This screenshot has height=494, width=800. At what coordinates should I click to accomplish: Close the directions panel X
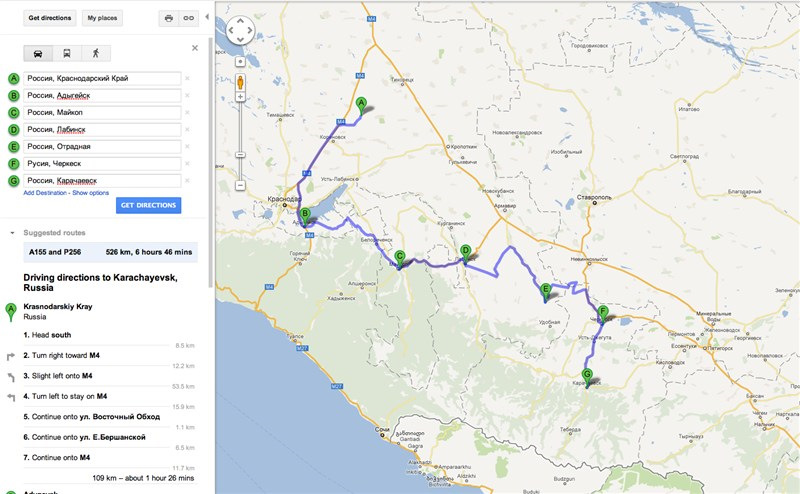tap(194, 48)
